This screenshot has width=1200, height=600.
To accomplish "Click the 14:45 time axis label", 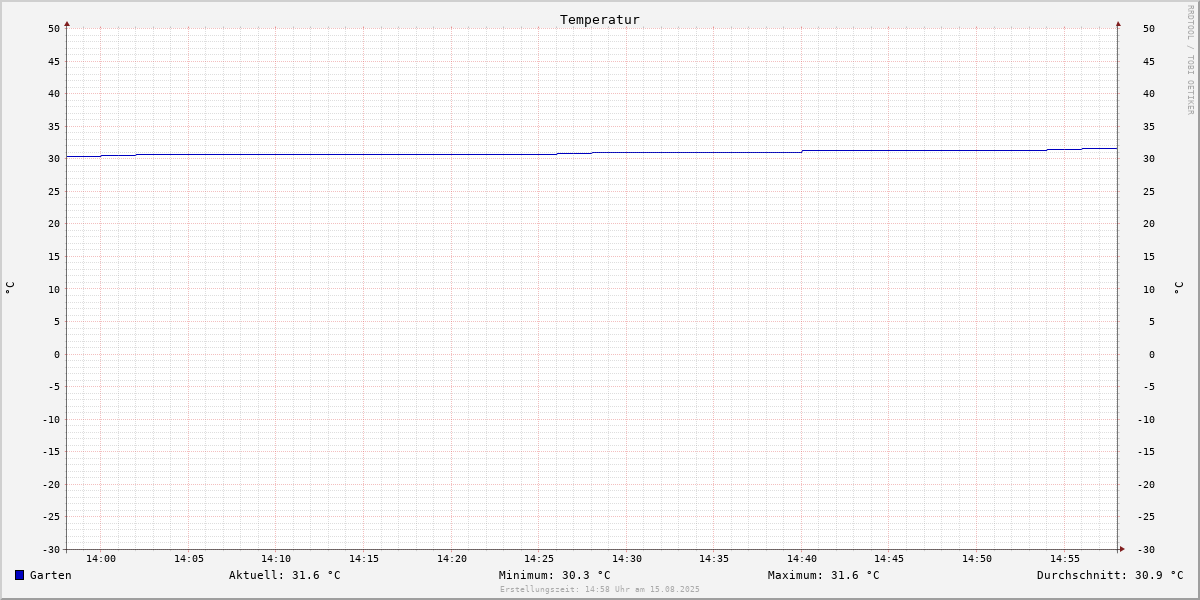I will click(889, 559).
